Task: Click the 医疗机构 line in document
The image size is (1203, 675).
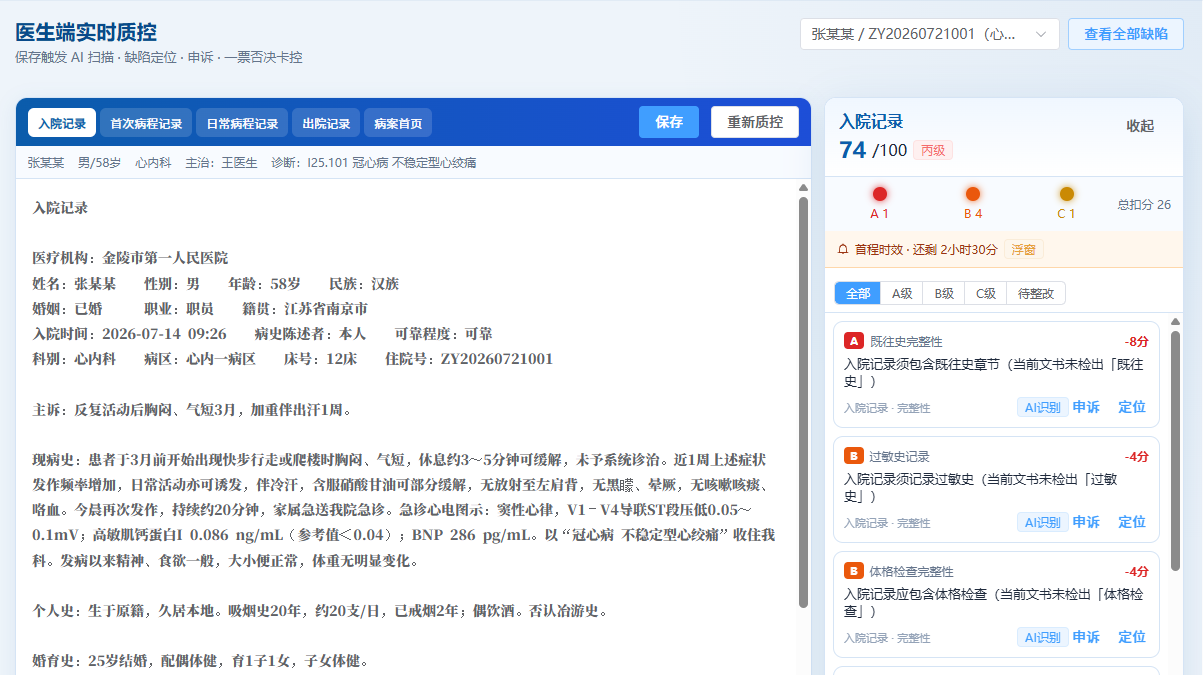Action: [130, 258]
